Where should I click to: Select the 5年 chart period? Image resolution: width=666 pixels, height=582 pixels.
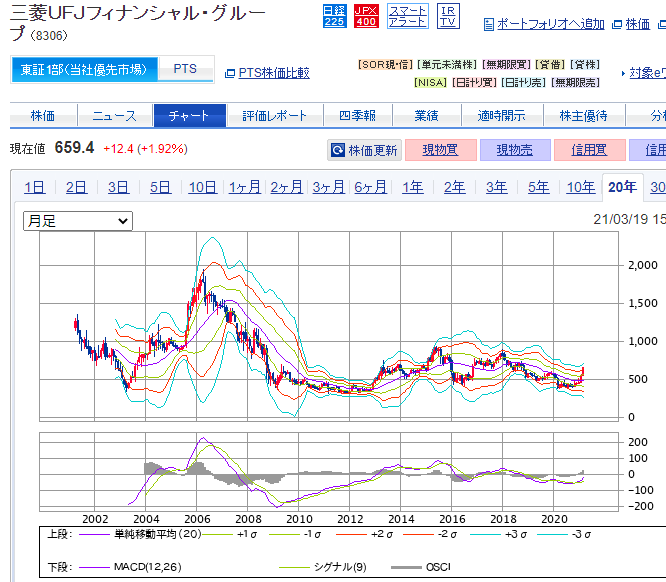pos(539,187)
